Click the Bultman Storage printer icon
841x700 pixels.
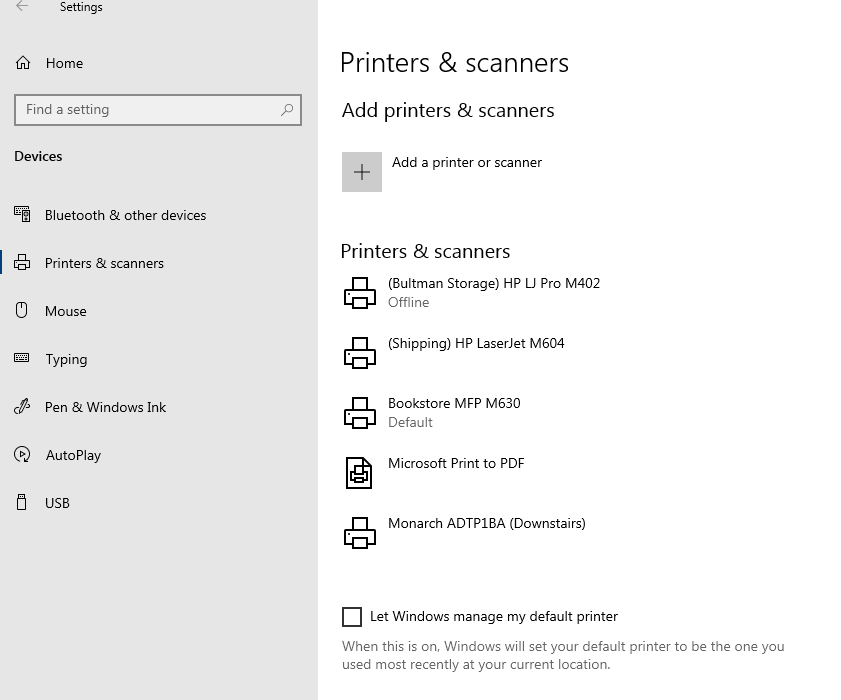point(360,293)
